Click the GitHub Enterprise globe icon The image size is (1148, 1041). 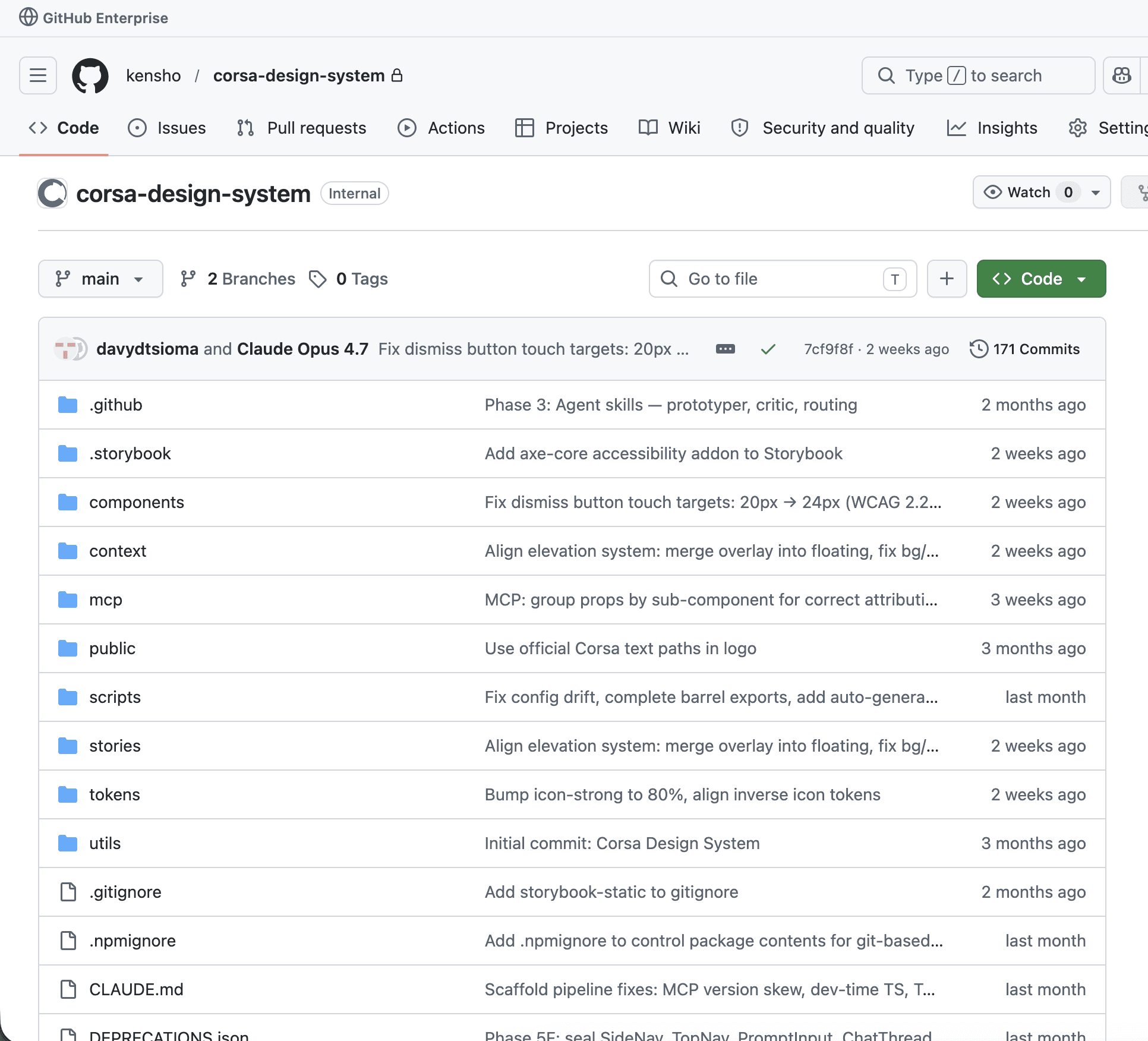(x=28, y=17)
